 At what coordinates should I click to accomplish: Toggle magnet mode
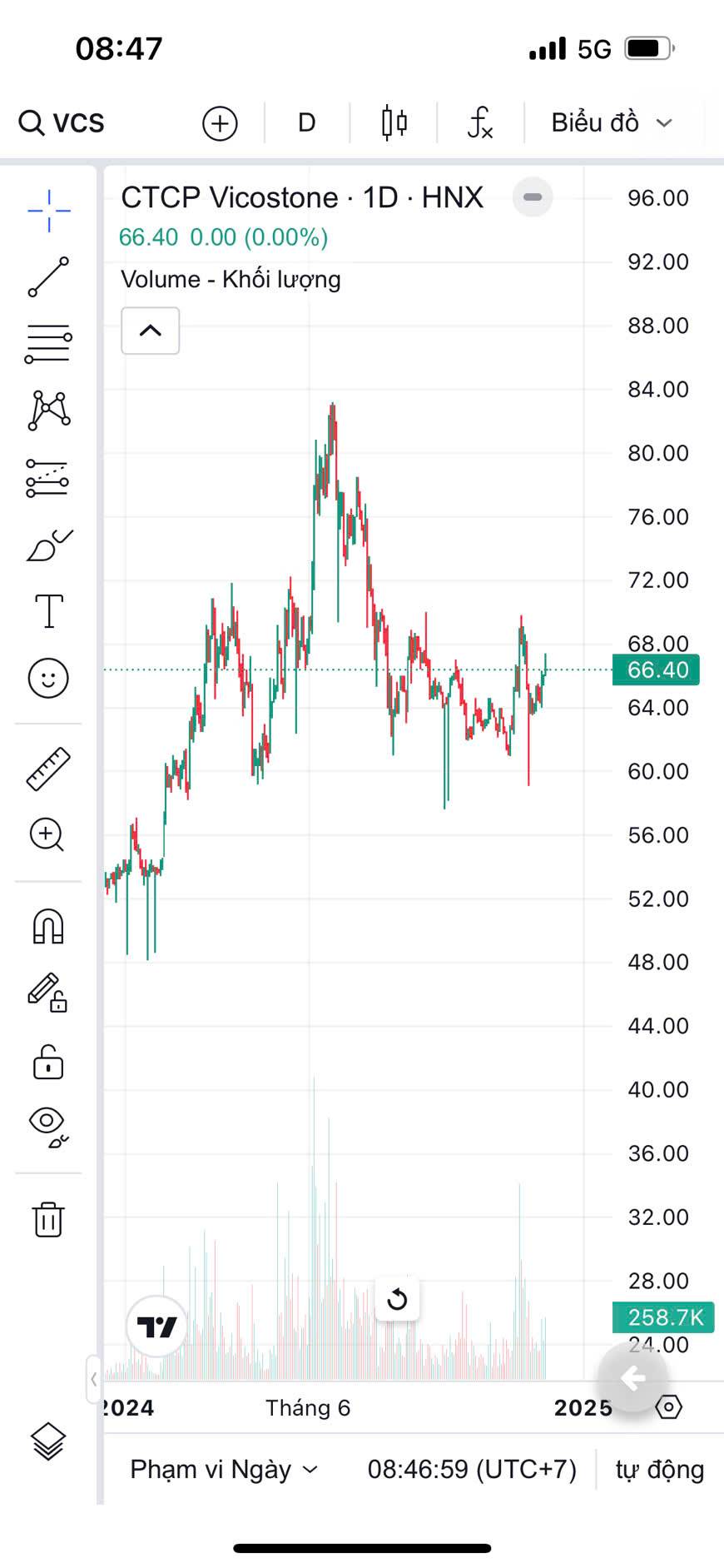(x=47, y=926)
